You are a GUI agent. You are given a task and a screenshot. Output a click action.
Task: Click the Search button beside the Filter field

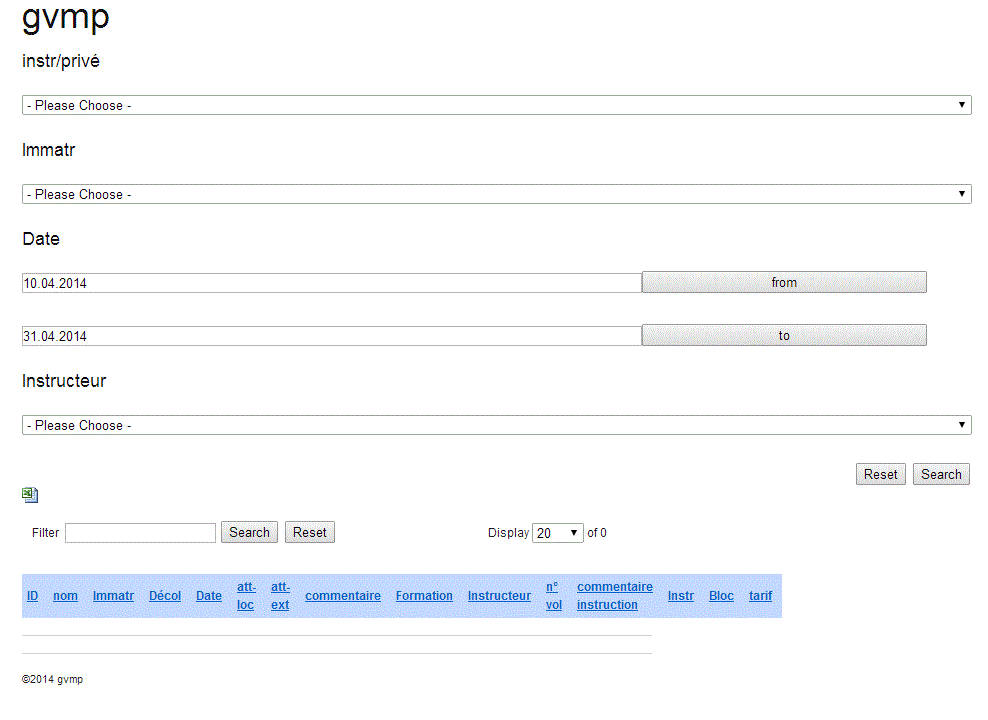coord(249,532)
